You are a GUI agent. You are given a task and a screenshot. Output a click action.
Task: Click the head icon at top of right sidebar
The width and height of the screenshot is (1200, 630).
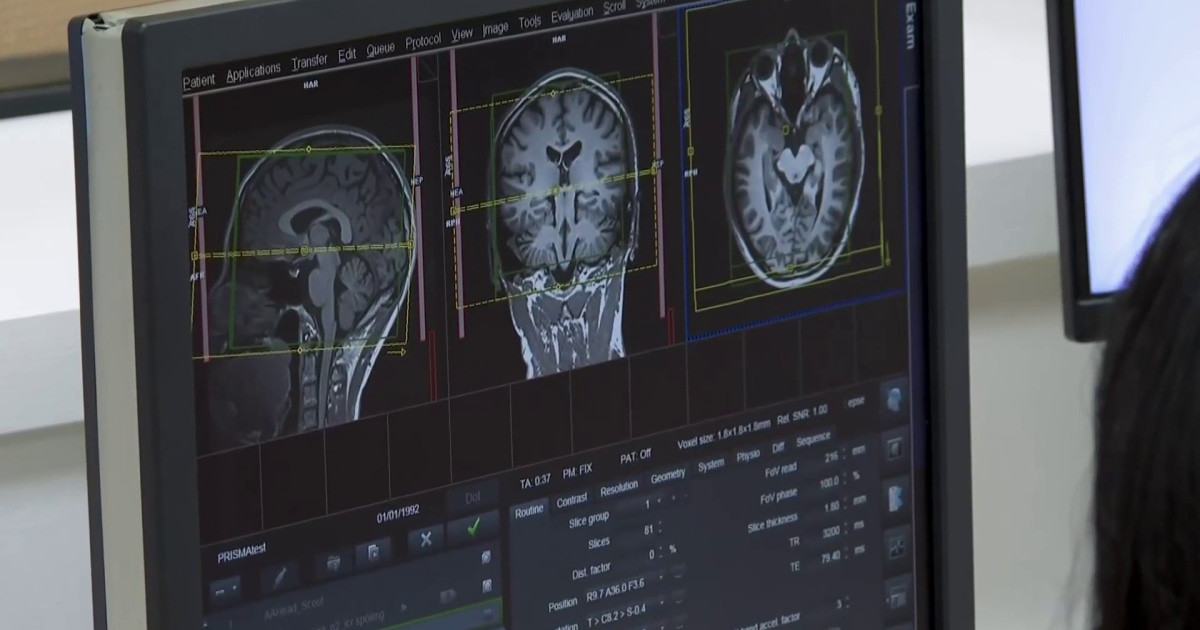tap(893, 400)
